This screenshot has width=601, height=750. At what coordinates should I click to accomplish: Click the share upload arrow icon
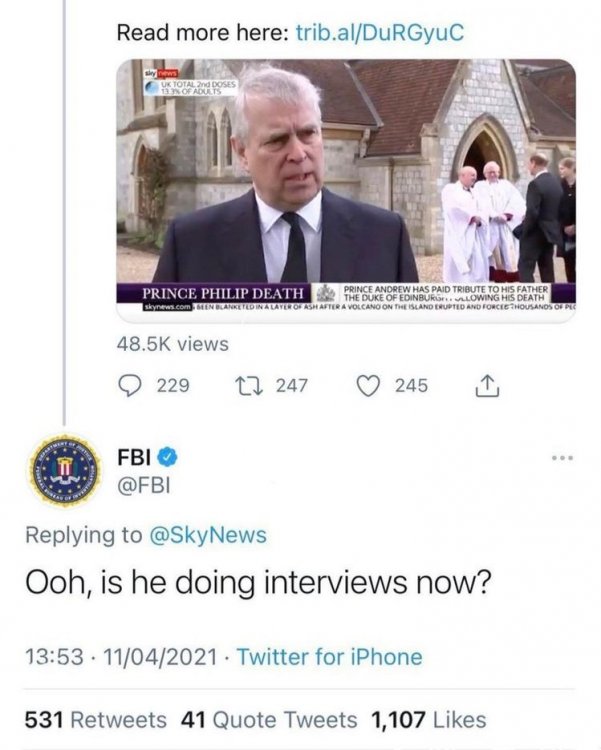point(489,385)
